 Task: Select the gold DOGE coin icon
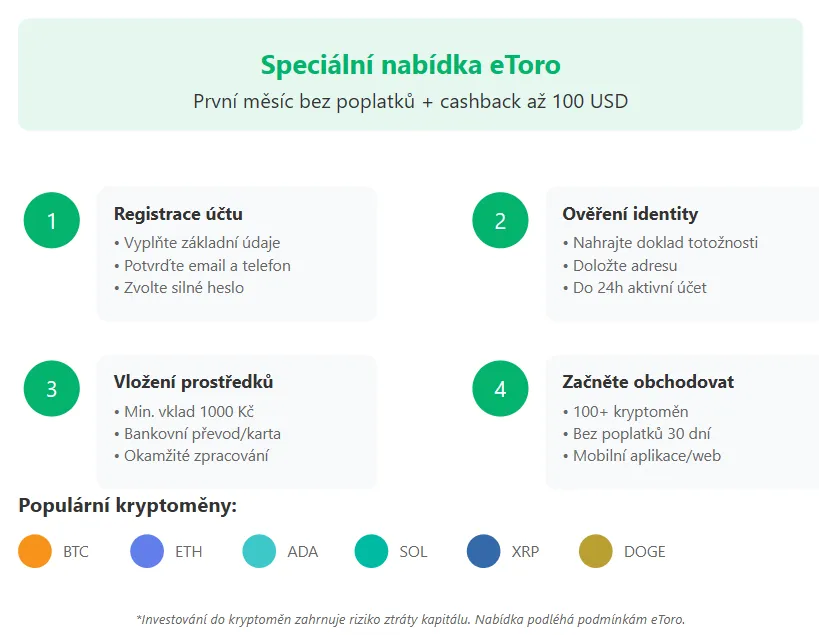coord(595,551)
